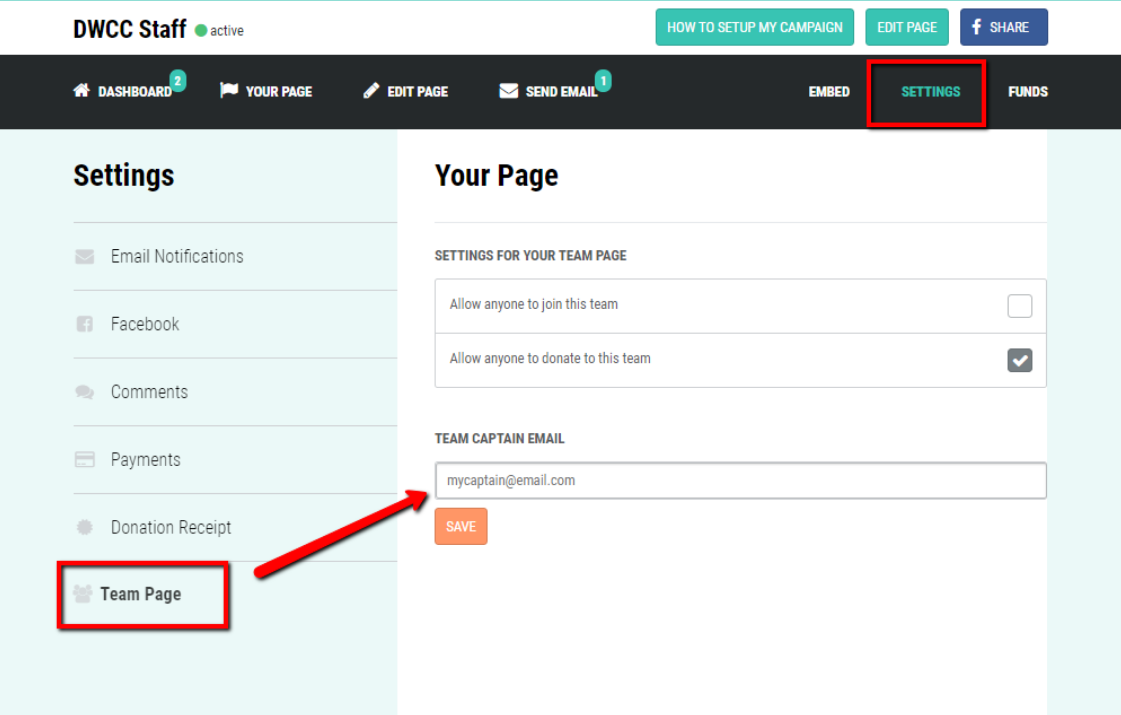Click the Edit Page pencil icon
1121x715 pixels.
pos(371,90)
